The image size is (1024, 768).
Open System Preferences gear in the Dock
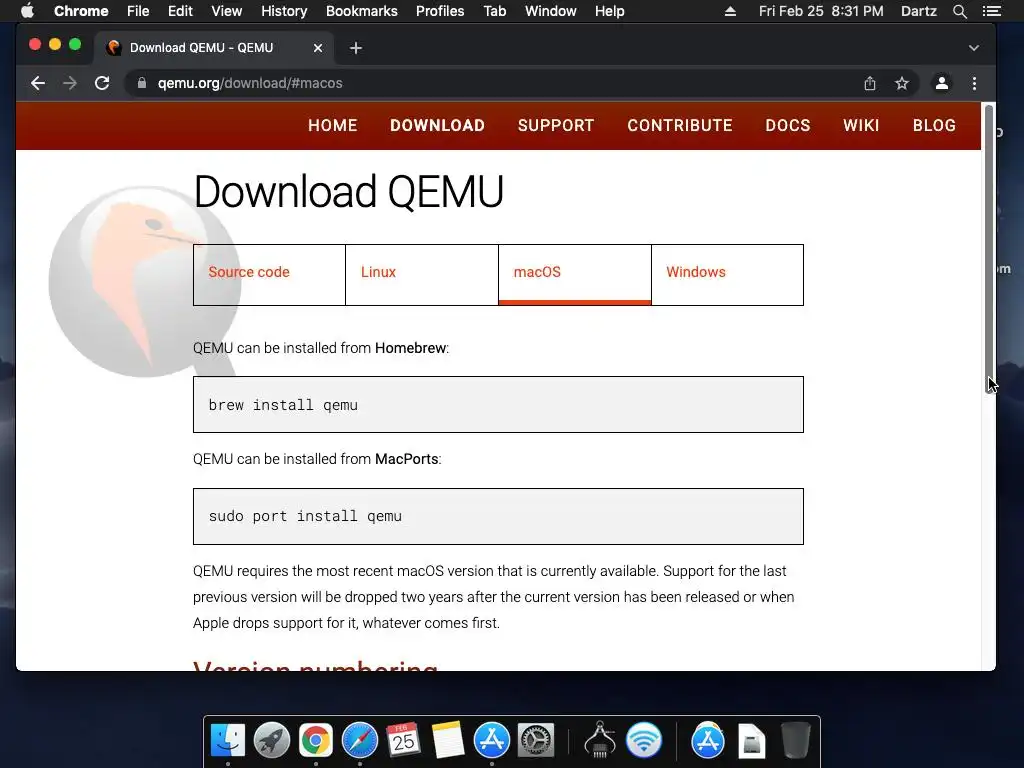pos(536,741)
